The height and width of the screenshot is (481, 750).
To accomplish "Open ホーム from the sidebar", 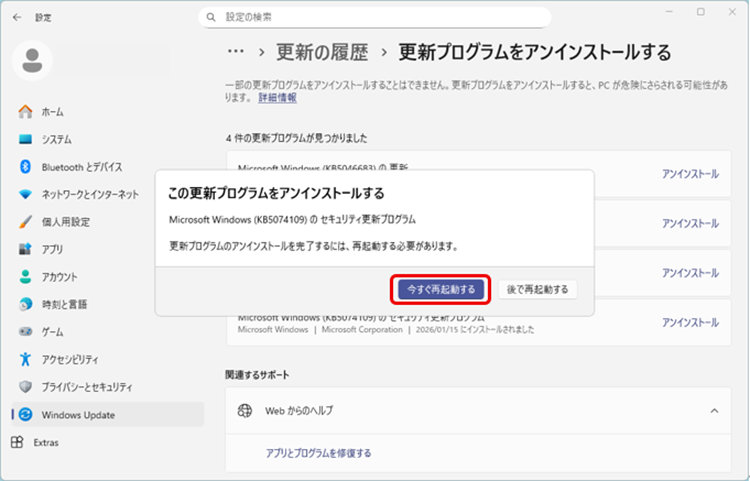I will point(52,112).
